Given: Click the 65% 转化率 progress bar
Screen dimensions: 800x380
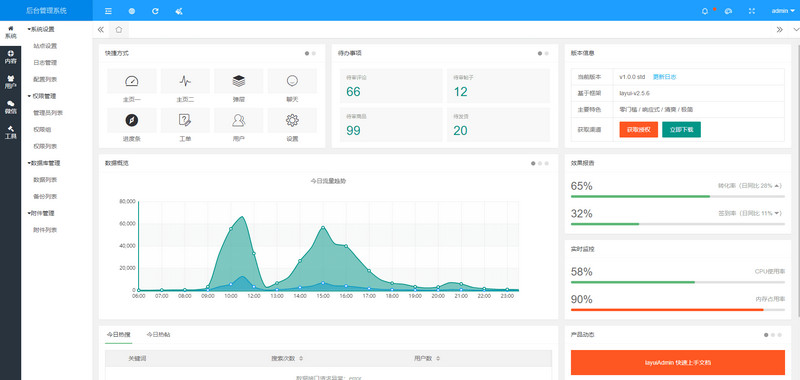Looking at the screenshot, I should coord(678,196).
